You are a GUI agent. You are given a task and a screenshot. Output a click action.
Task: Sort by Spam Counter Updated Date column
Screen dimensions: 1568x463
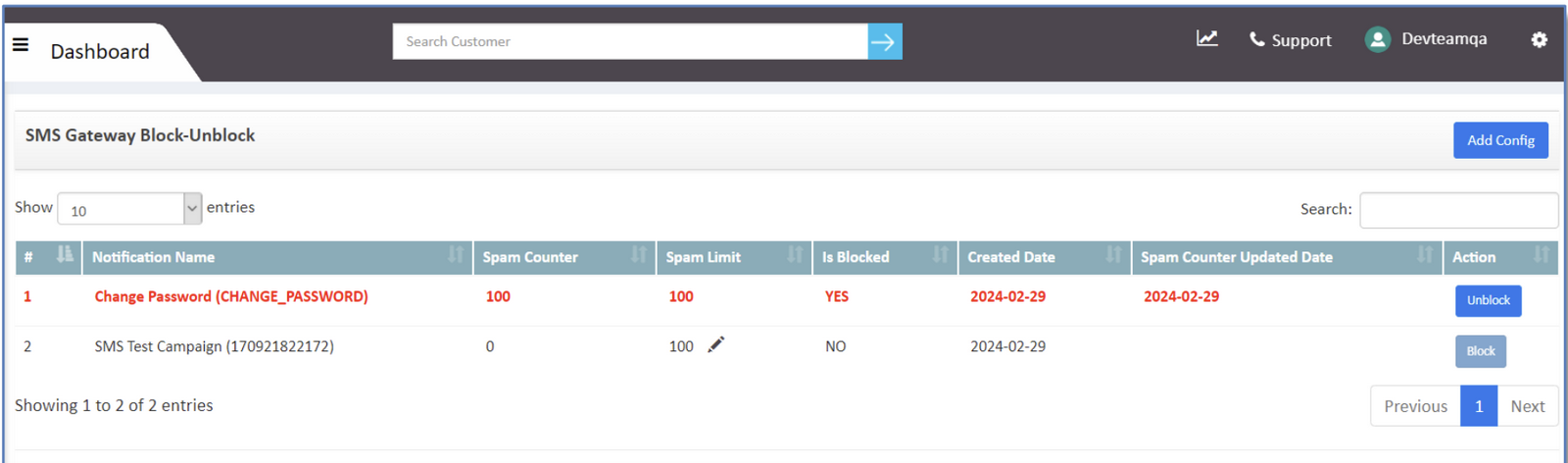point(1425,255)
